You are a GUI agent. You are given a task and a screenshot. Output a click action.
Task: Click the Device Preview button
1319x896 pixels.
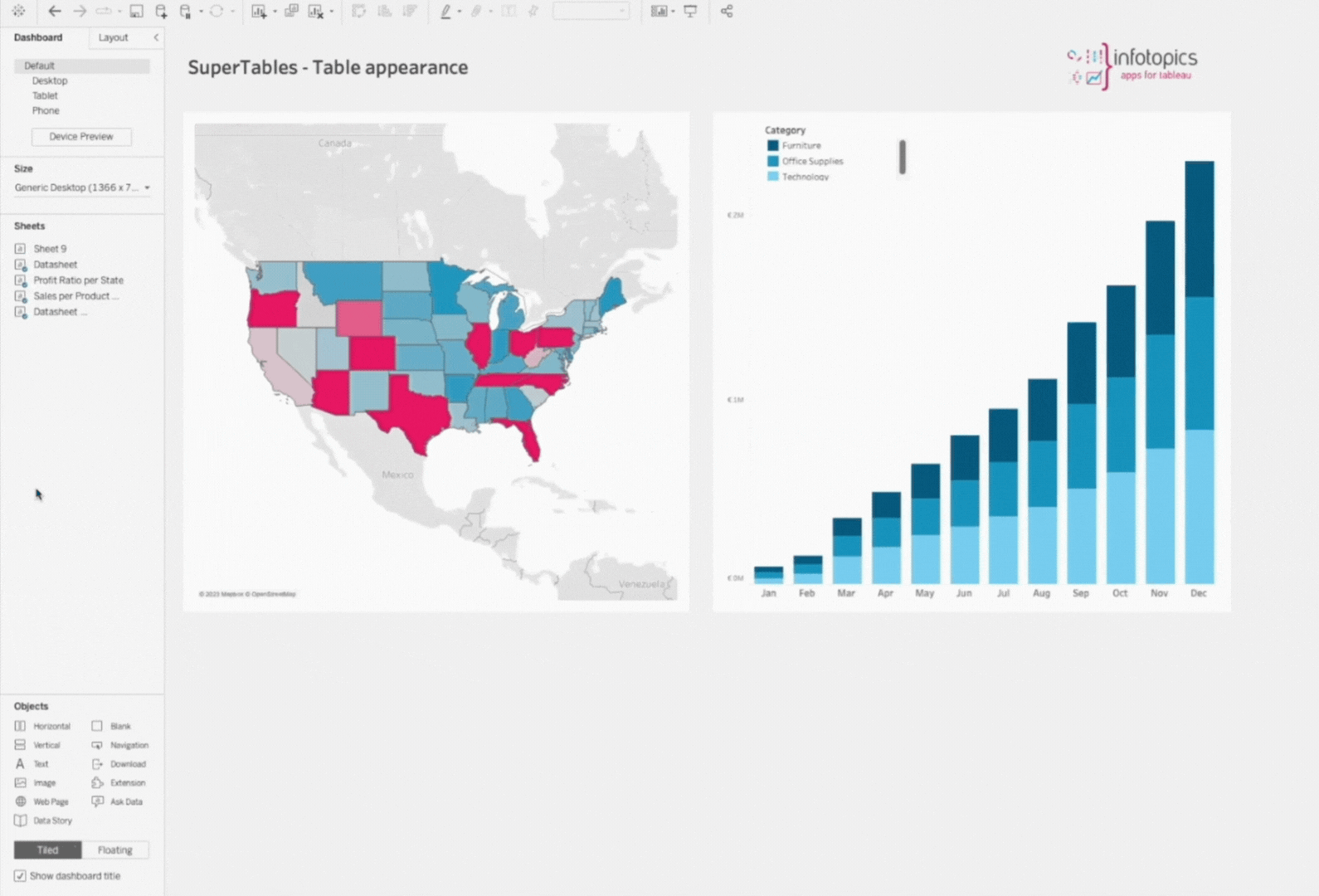(x=81, y=136)
